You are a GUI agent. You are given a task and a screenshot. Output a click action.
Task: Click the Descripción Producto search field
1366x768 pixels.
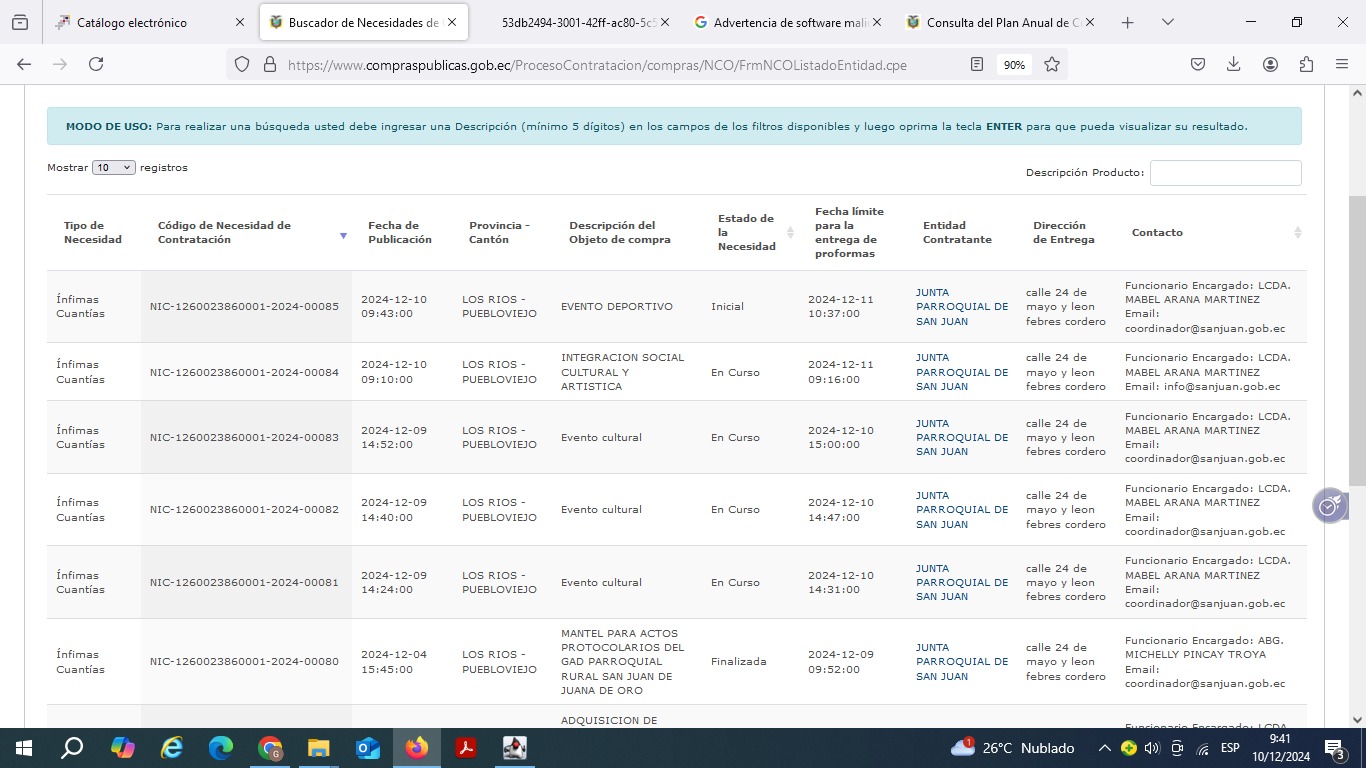(x=1225, y=173)
